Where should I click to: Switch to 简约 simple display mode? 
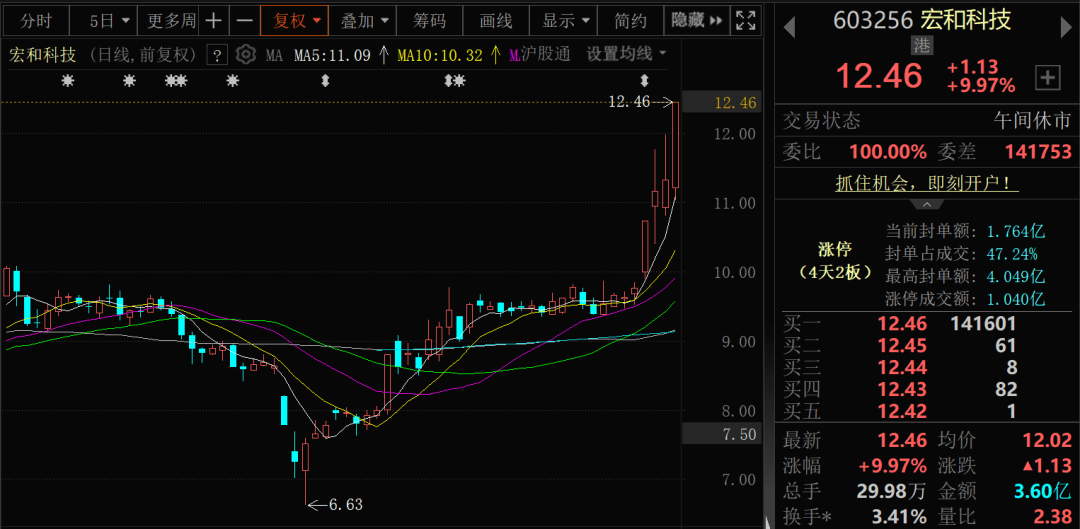pos(630,21)
